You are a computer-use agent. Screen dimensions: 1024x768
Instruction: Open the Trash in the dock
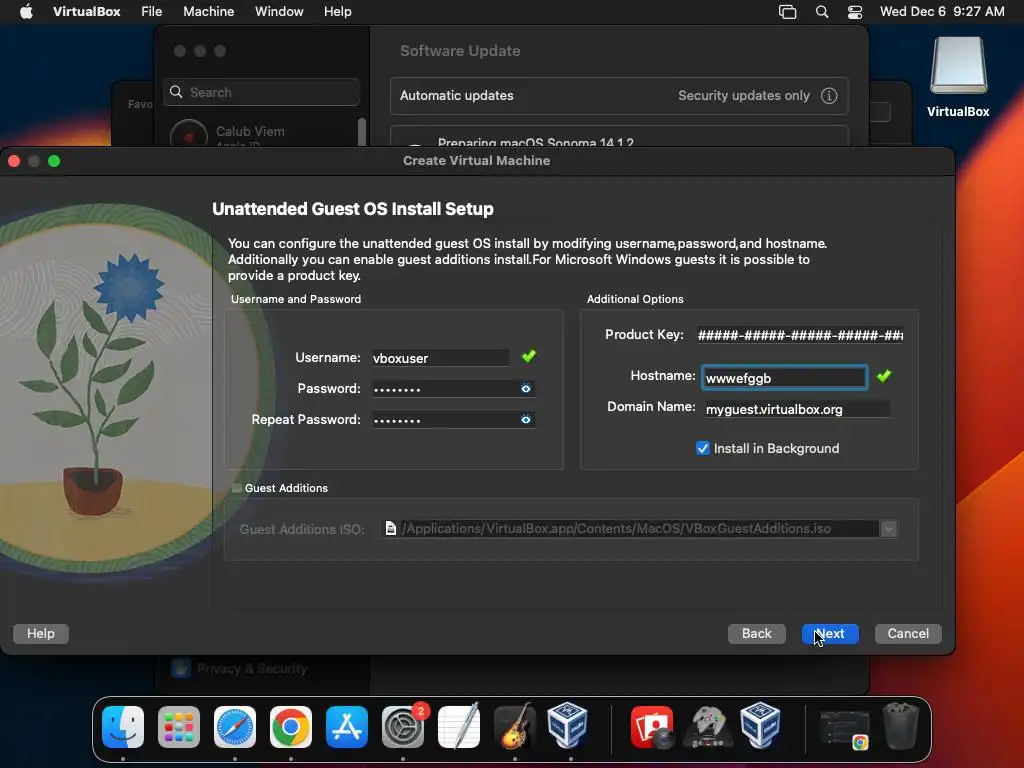click(x=901, y=726)
